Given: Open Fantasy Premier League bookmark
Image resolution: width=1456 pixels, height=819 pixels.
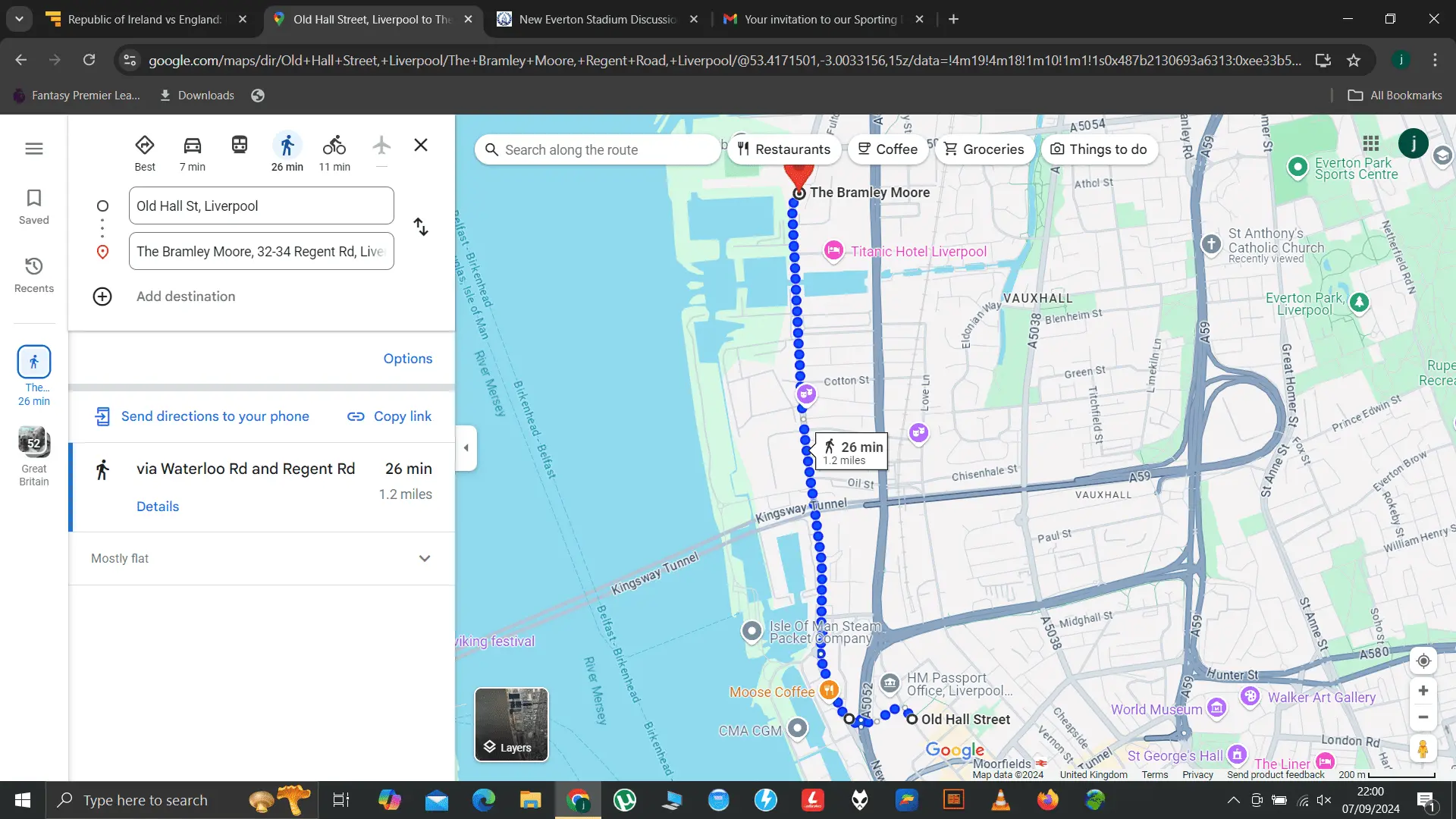Looking at the screenshot, I should pyautogui.click(x=77, y=96).
